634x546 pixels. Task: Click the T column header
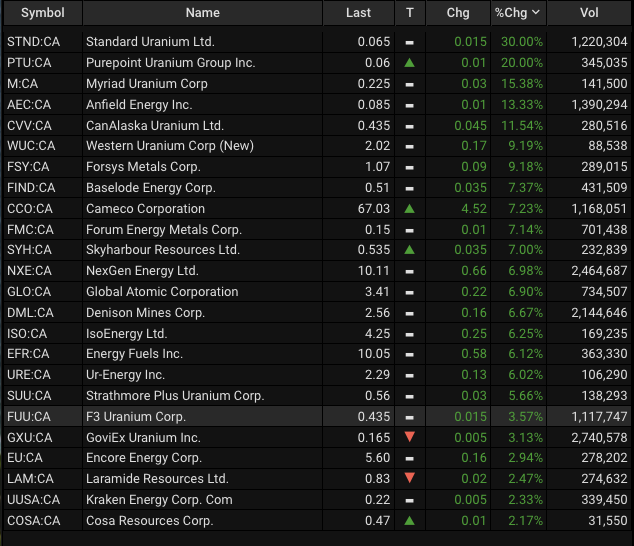[x=410, y=13]
